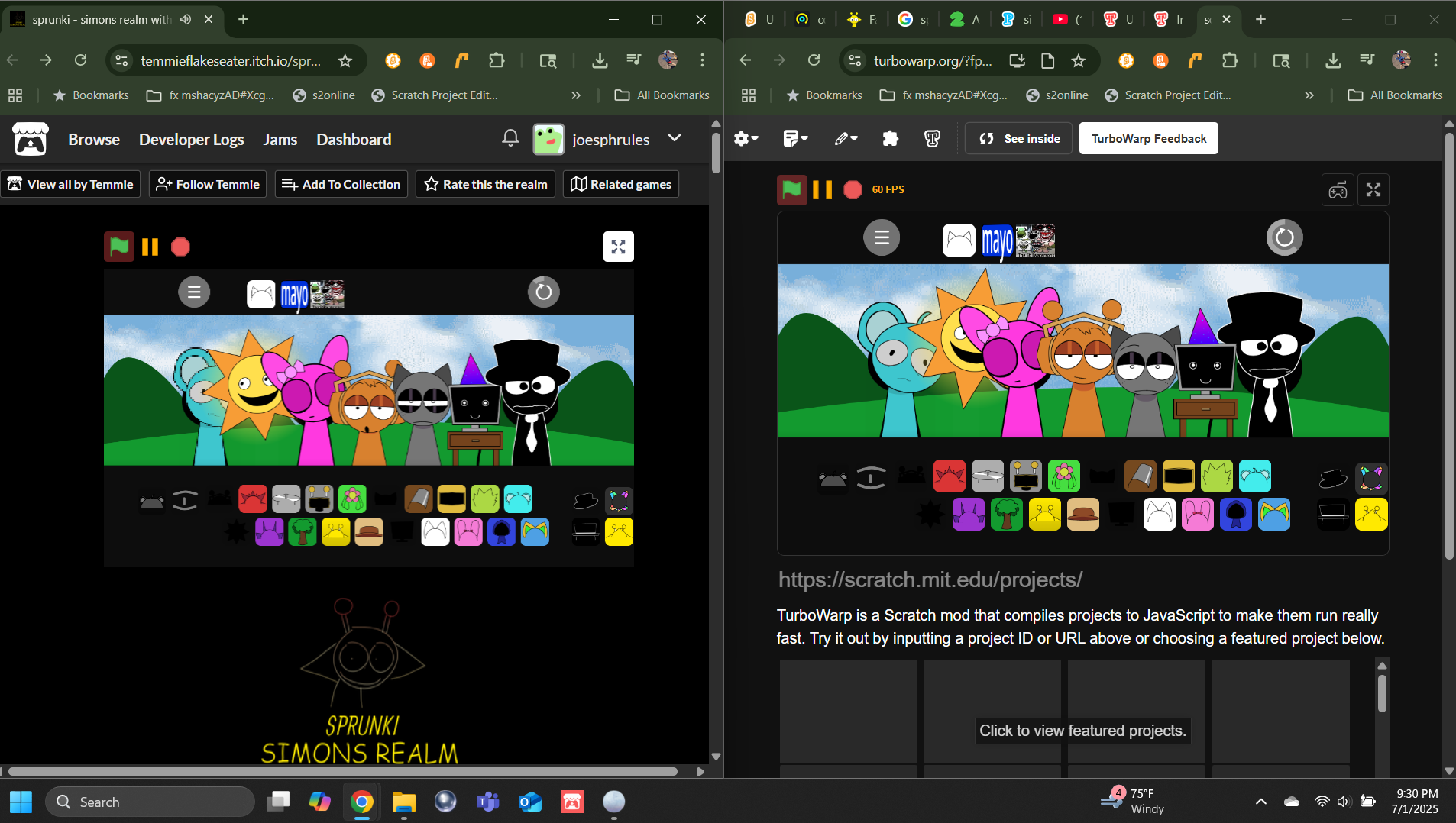Open TurboWarp settings gear dropdown

coord(746,138)
